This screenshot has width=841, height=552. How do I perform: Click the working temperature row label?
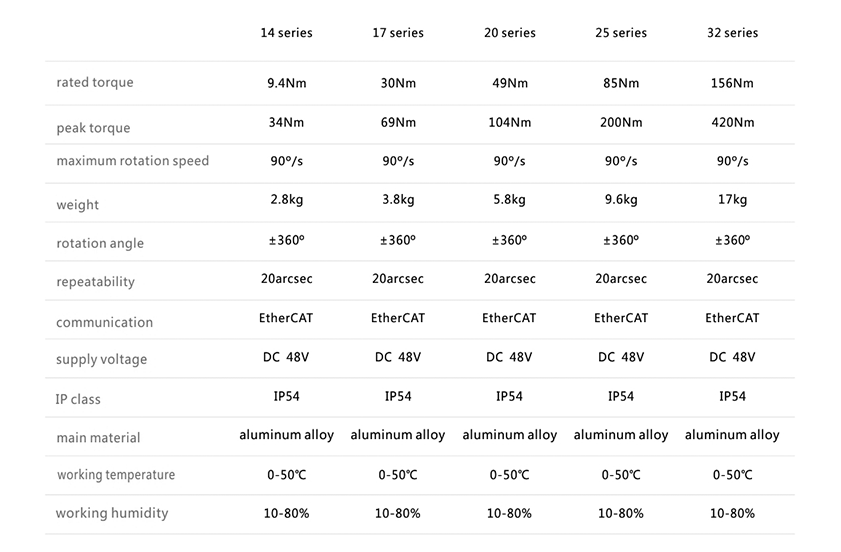tap(116, 475)
